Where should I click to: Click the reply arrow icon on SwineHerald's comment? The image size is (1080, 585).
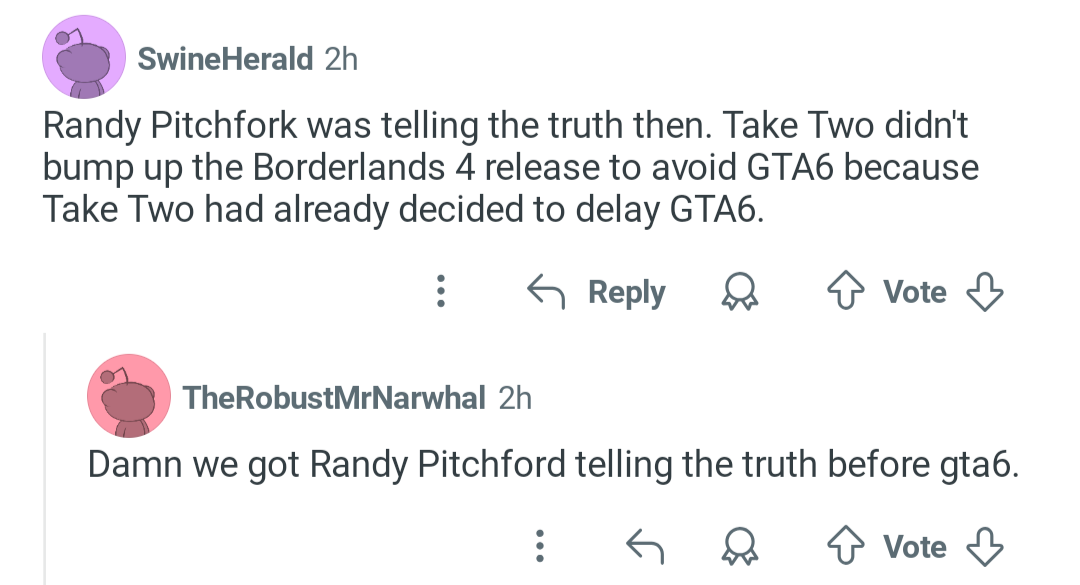tap(546, 291)
